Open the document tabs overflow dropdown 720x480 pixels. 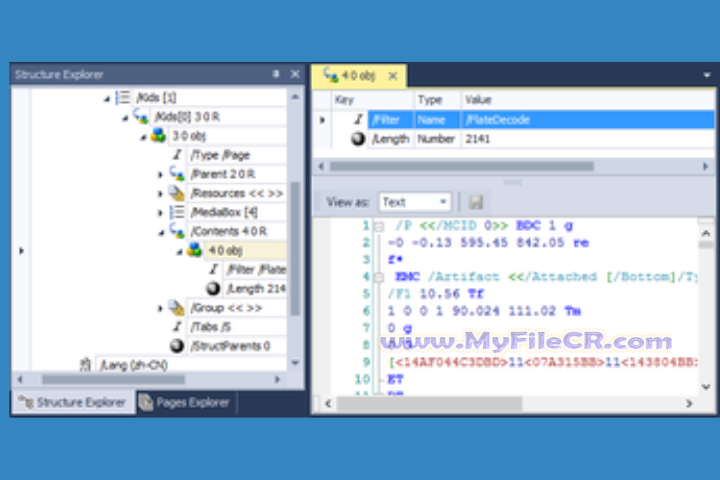click(x=707, y=75)
